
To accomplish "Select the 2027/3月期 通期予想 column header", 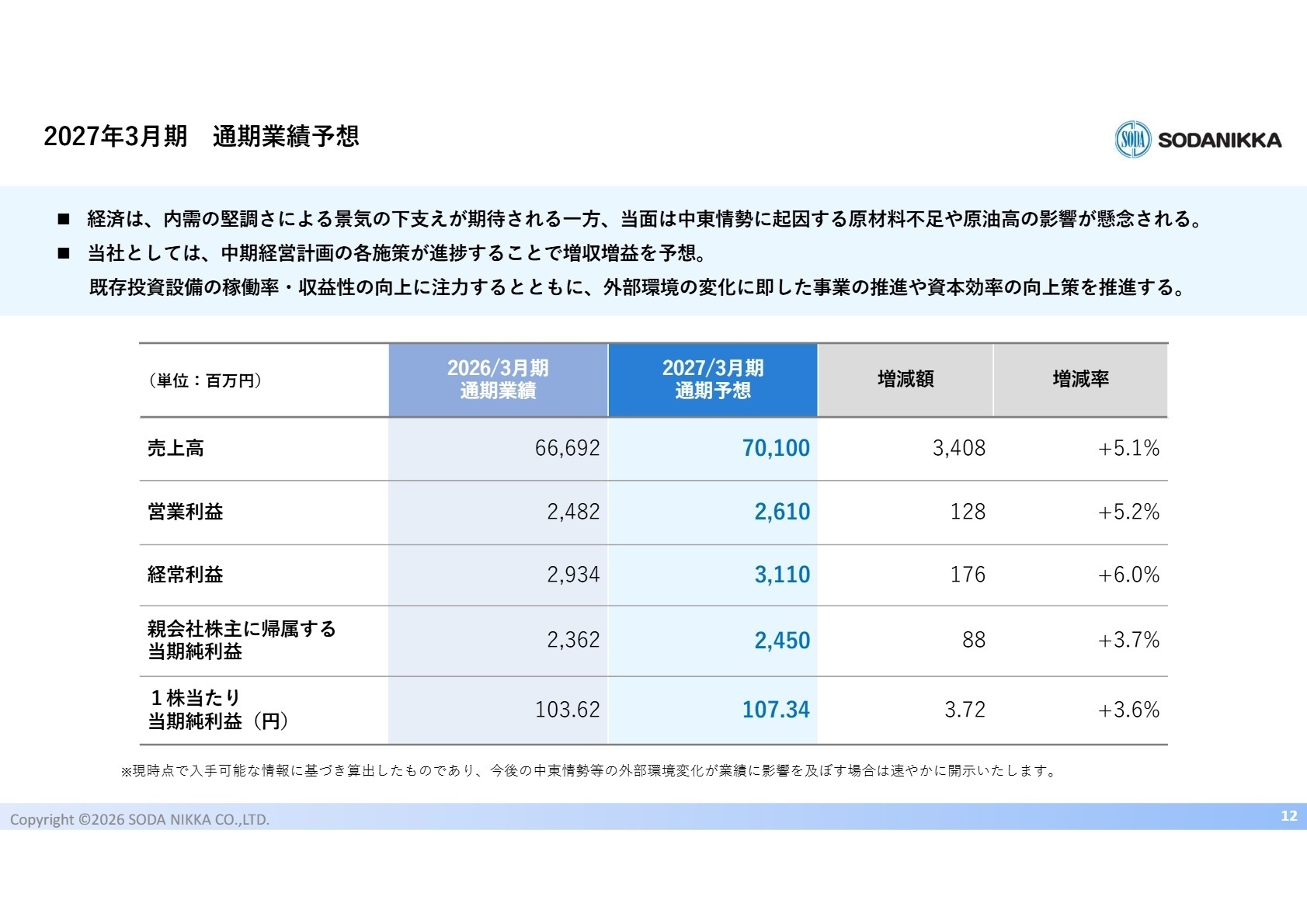I will pyautogui.click(x=713, y=380).
